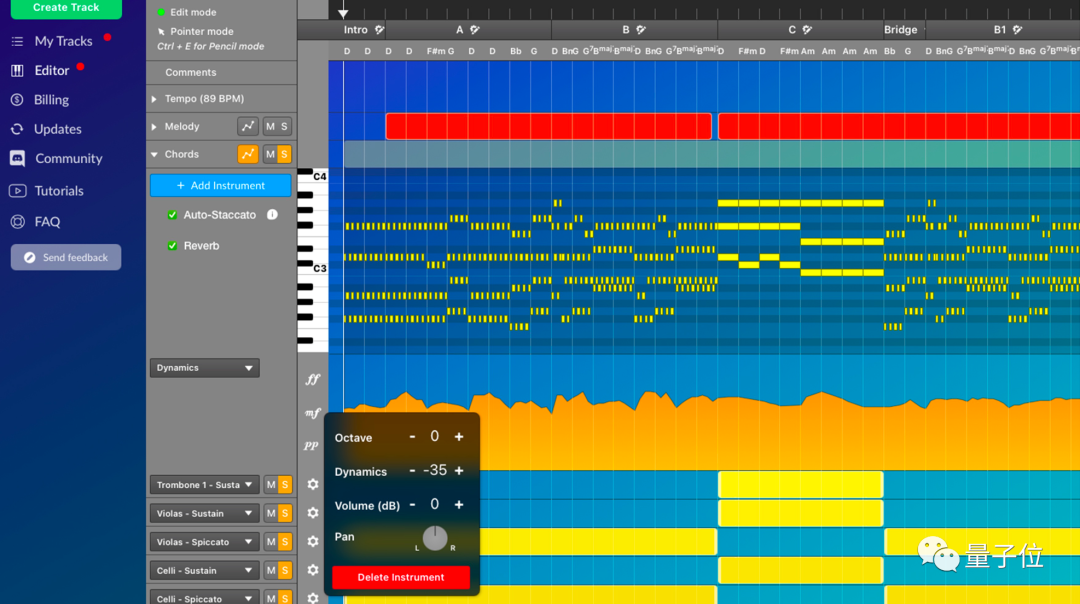Toggle solo on the Melody track
Image resolution: width=1080 pixels, height=604 pixels.
284,127
